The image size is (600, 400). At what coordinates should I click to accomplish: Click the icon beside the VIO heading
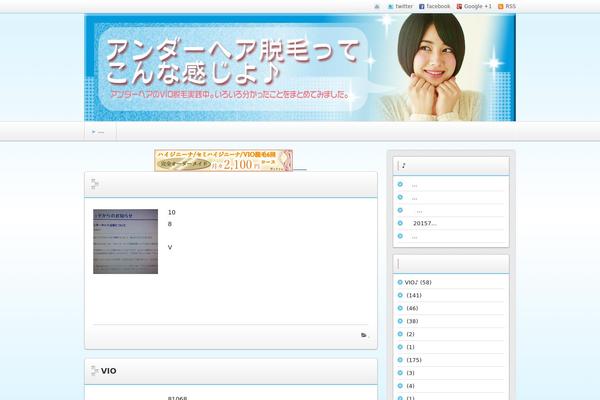pos(95,371)
